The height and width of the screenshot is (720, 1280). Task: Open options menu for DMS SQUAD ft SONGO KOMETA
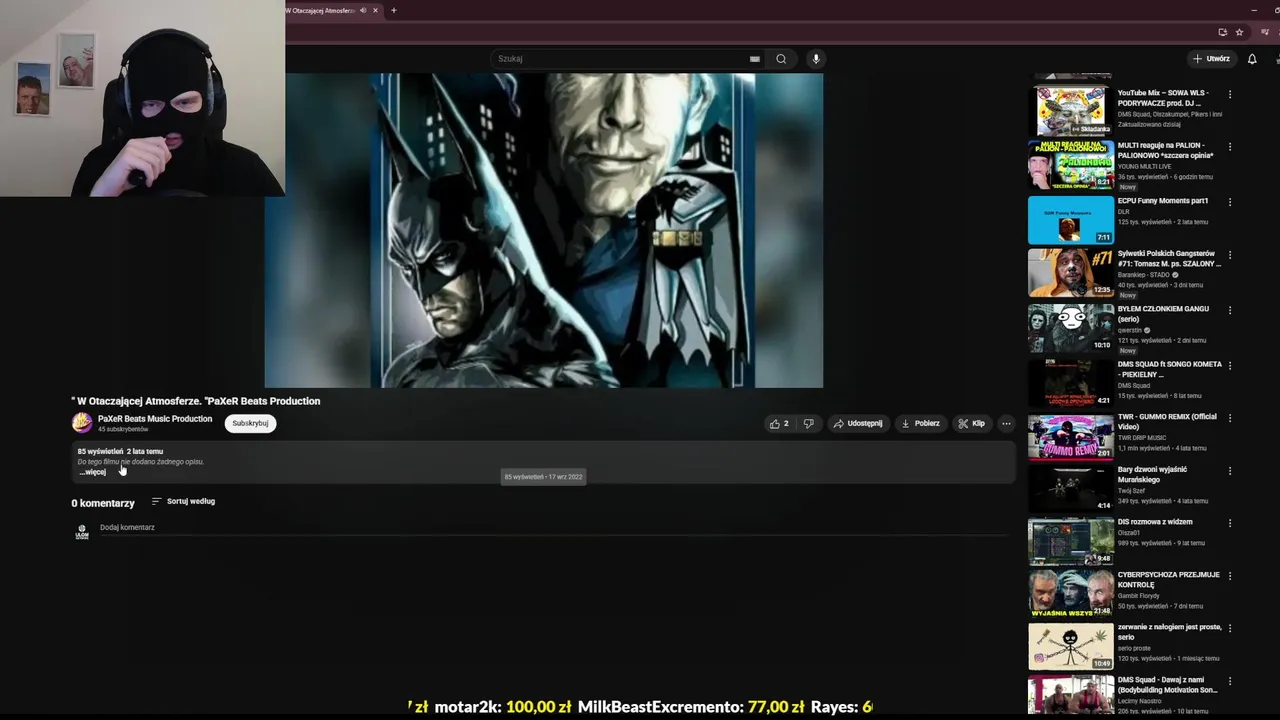click(1230, 366)
